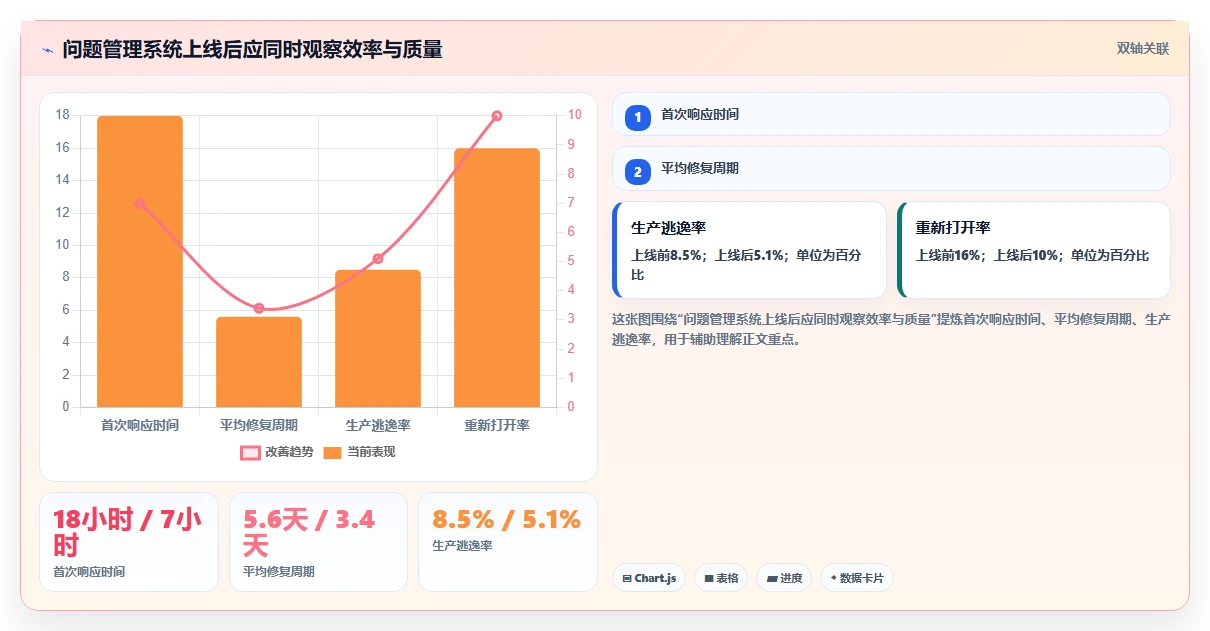Click the 18小时 / 7小时 stat card

129,541
